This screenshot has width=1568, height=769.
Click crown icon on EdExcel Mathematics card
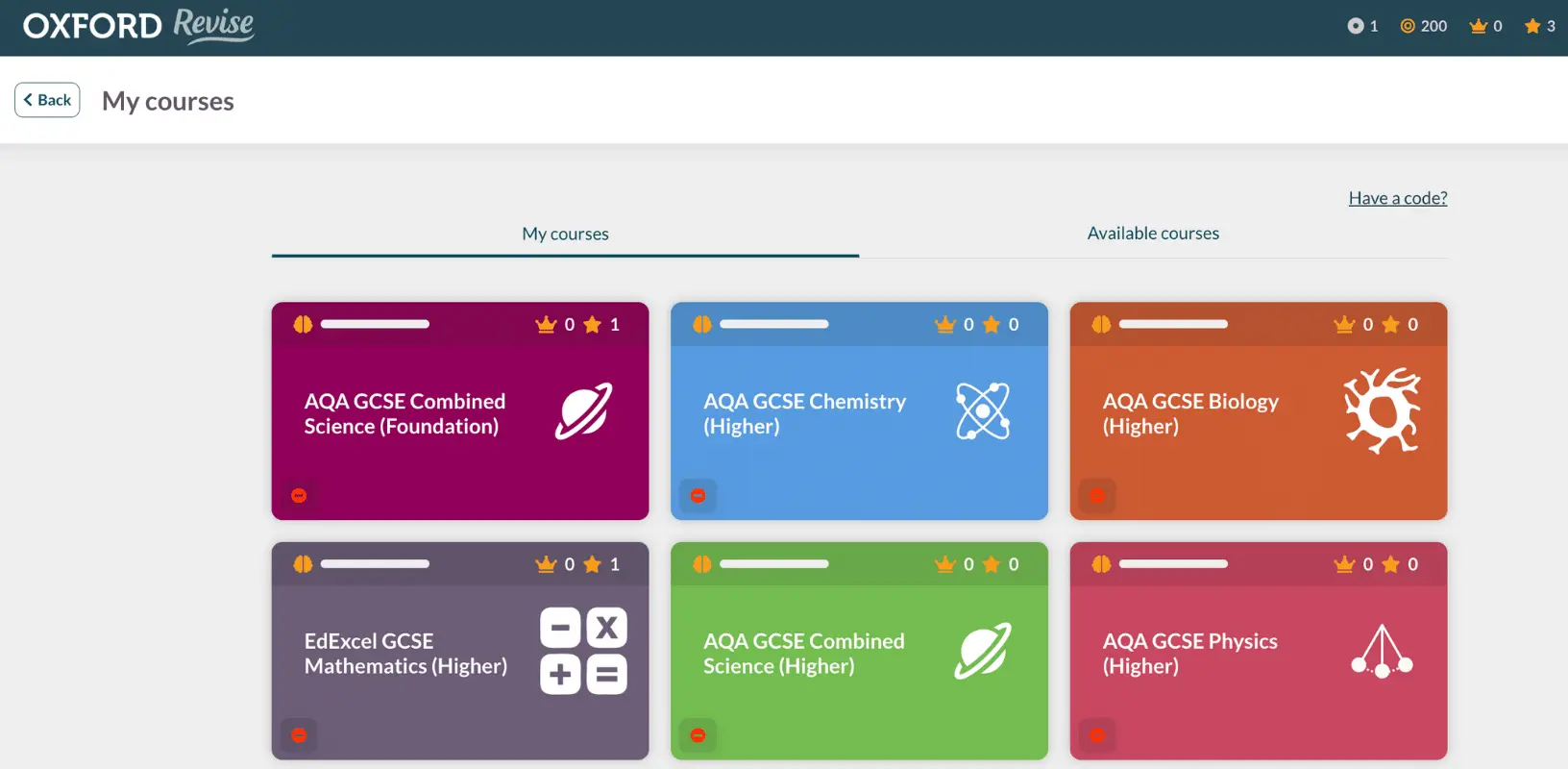coord(546,564)
